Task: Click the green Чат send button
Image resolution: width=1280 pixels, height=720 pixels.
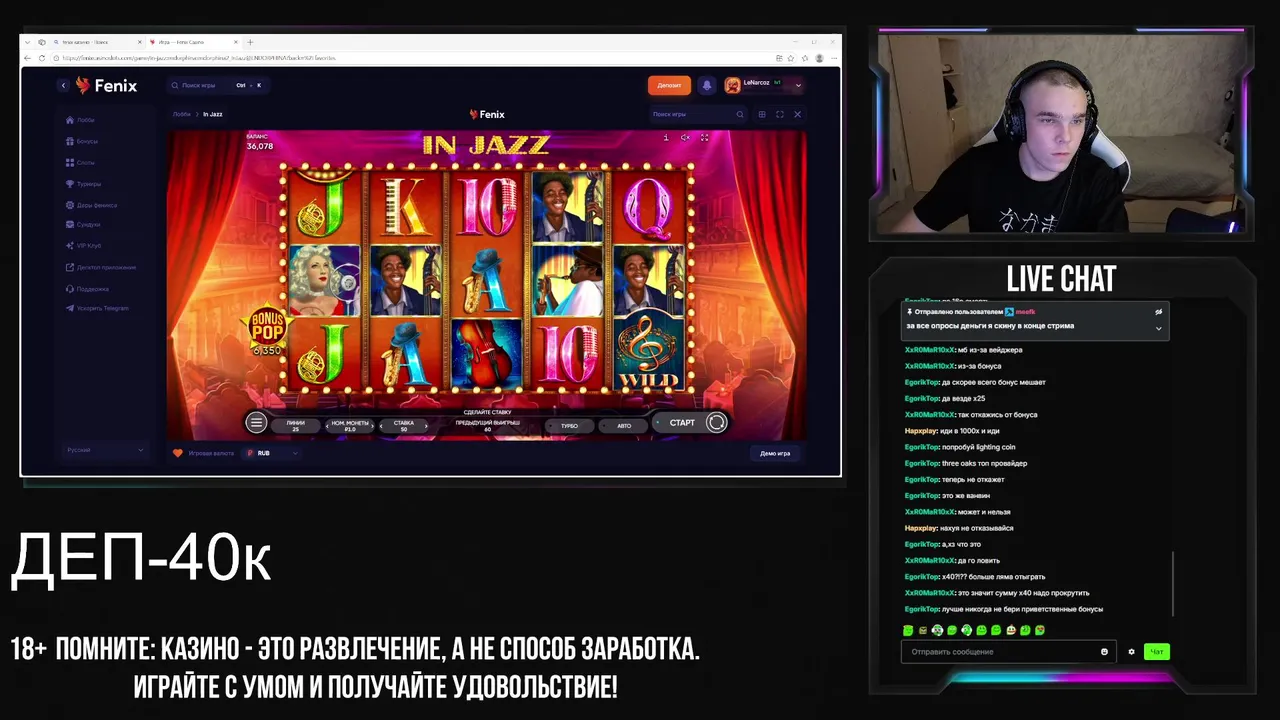Action: (x=1157, y=652)
